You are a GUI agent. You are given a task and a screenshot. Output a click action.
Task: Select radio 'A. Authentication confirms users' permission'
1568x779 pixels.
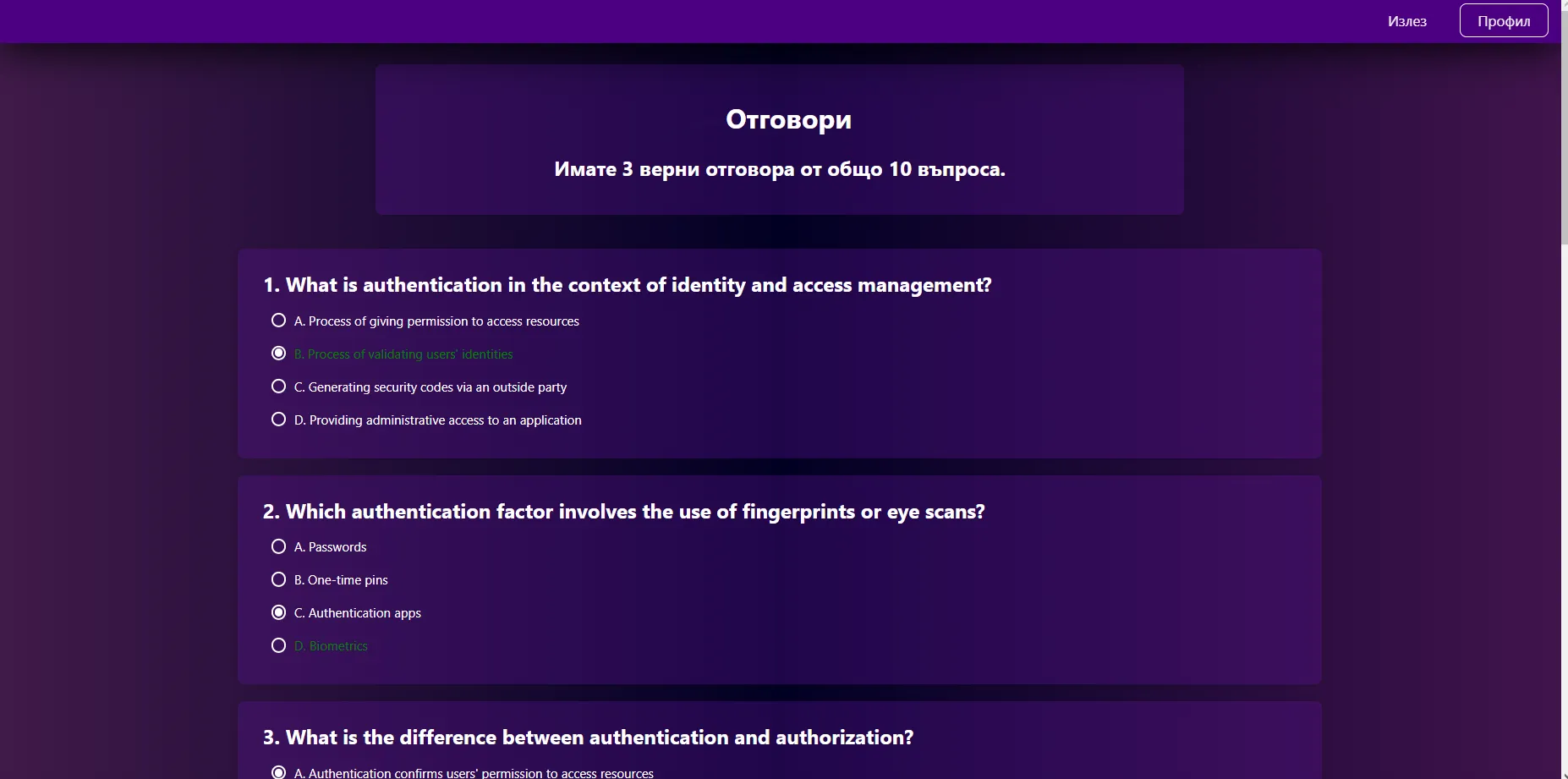(278, 772)
